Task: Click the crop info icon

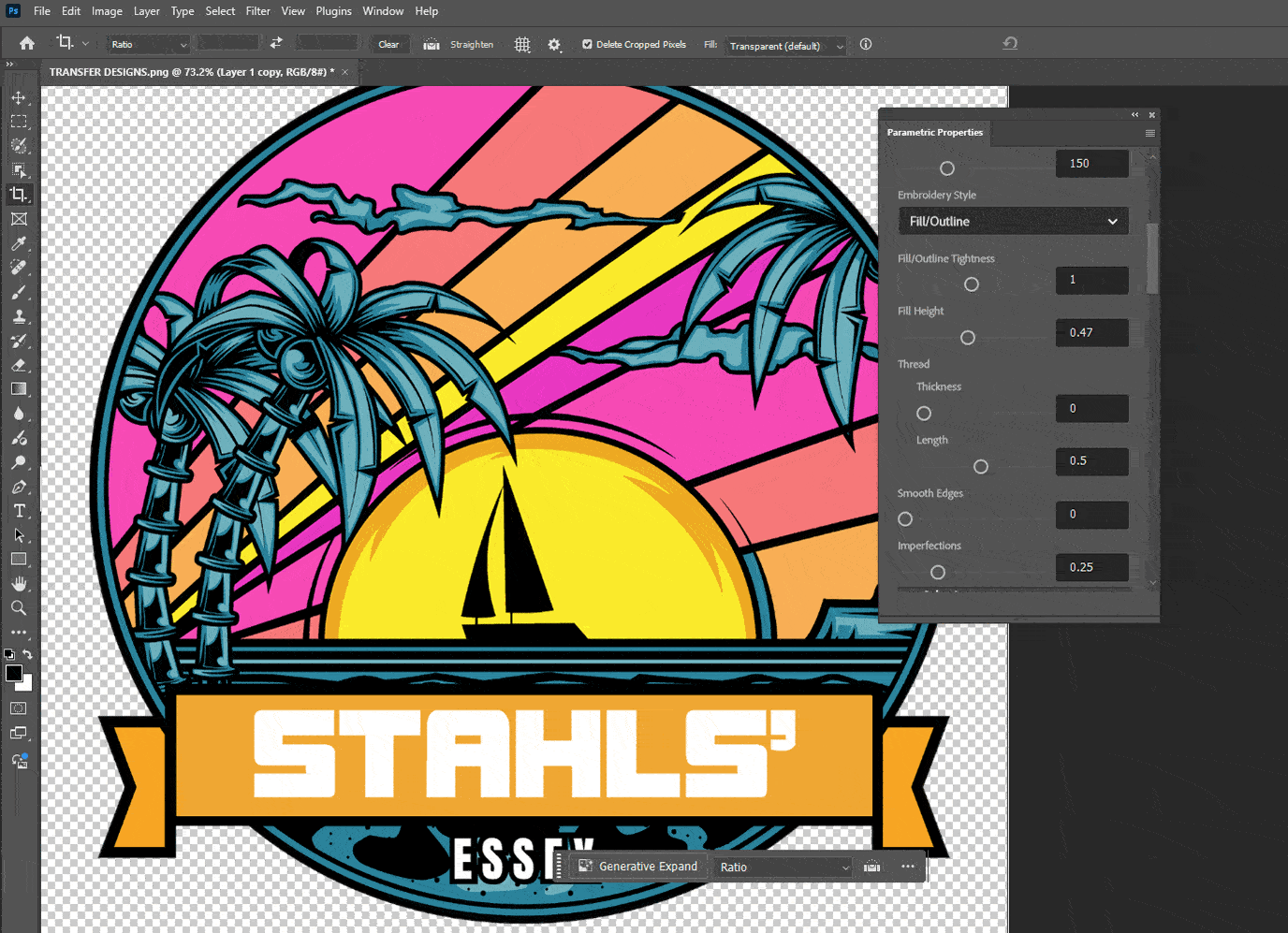Action: (866, 44)
